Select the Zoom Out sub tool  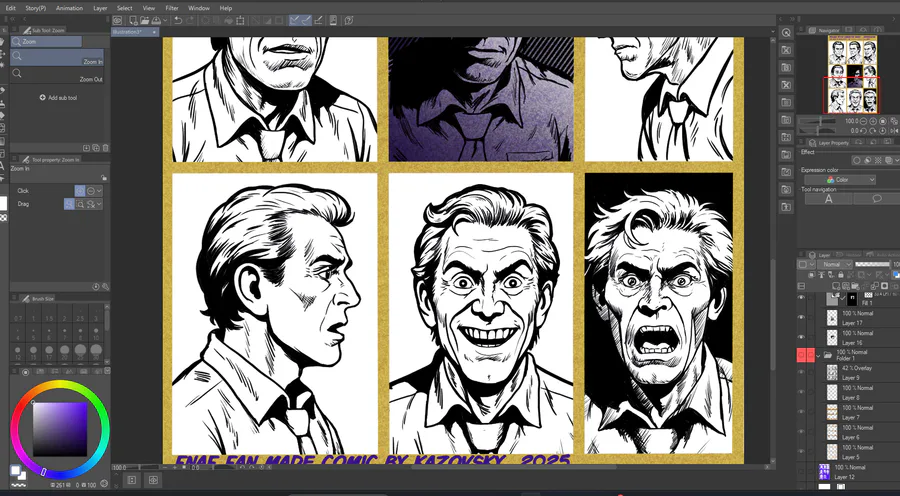[57, 75]
